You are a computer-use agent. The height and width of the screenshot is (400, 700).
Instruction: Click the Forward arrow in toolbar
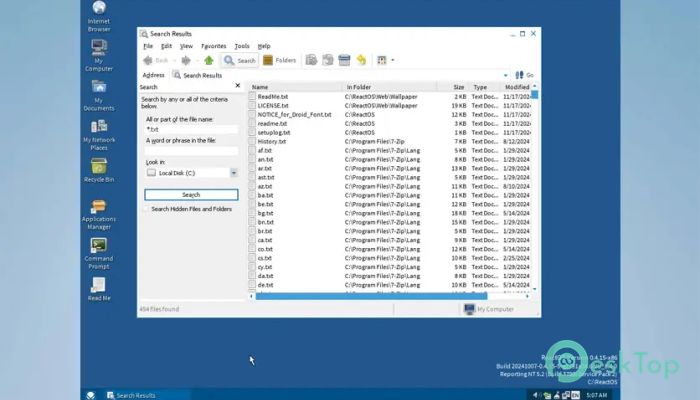(186, 60)
